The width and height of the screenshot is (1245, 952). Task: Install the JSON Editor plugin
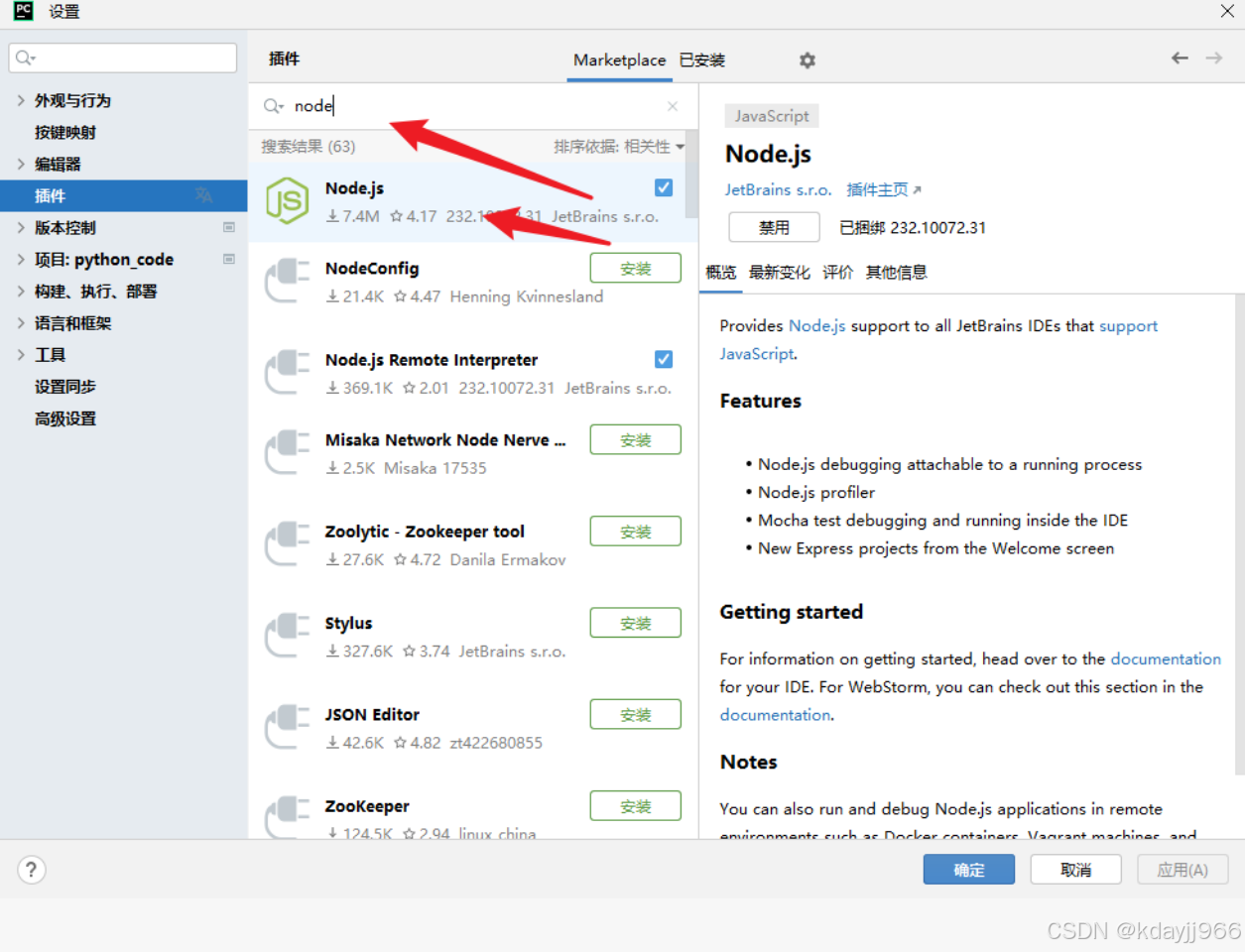[636, 714]
